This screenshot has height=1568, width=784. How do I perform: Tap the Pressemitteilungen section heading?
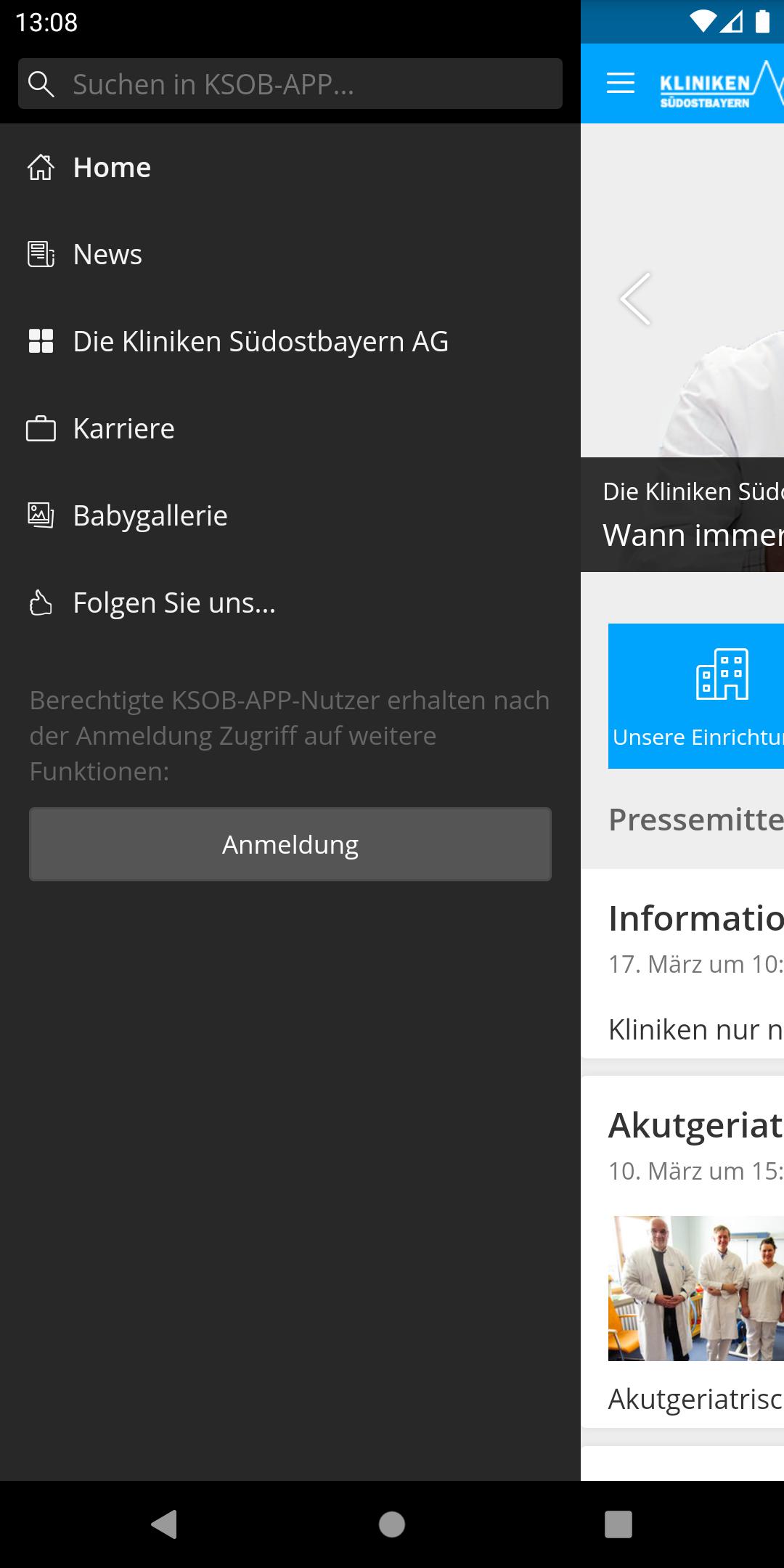tap(695, 820)
